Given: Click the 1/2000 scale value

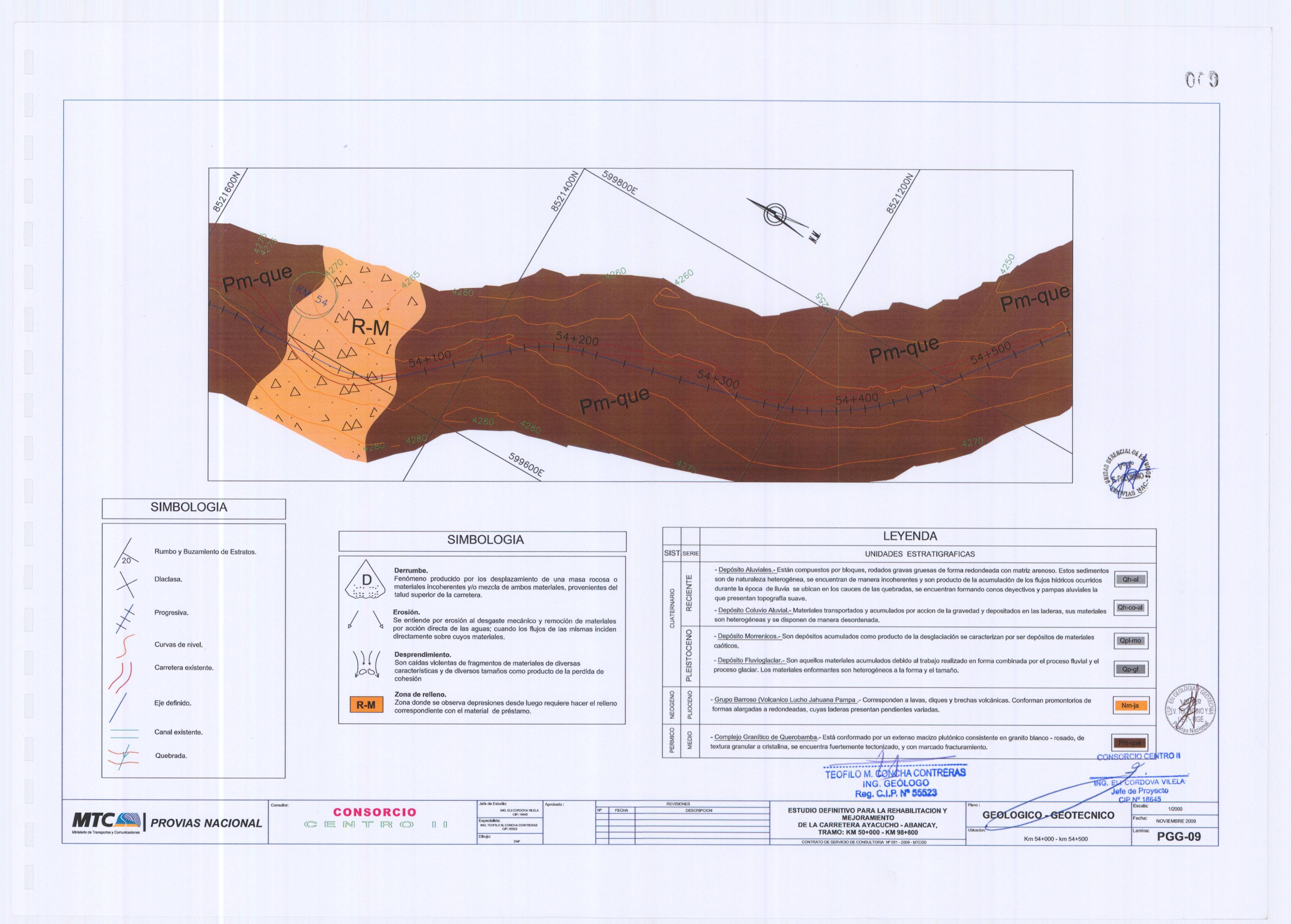Looking at the screenshot, I should point(1175,808).
